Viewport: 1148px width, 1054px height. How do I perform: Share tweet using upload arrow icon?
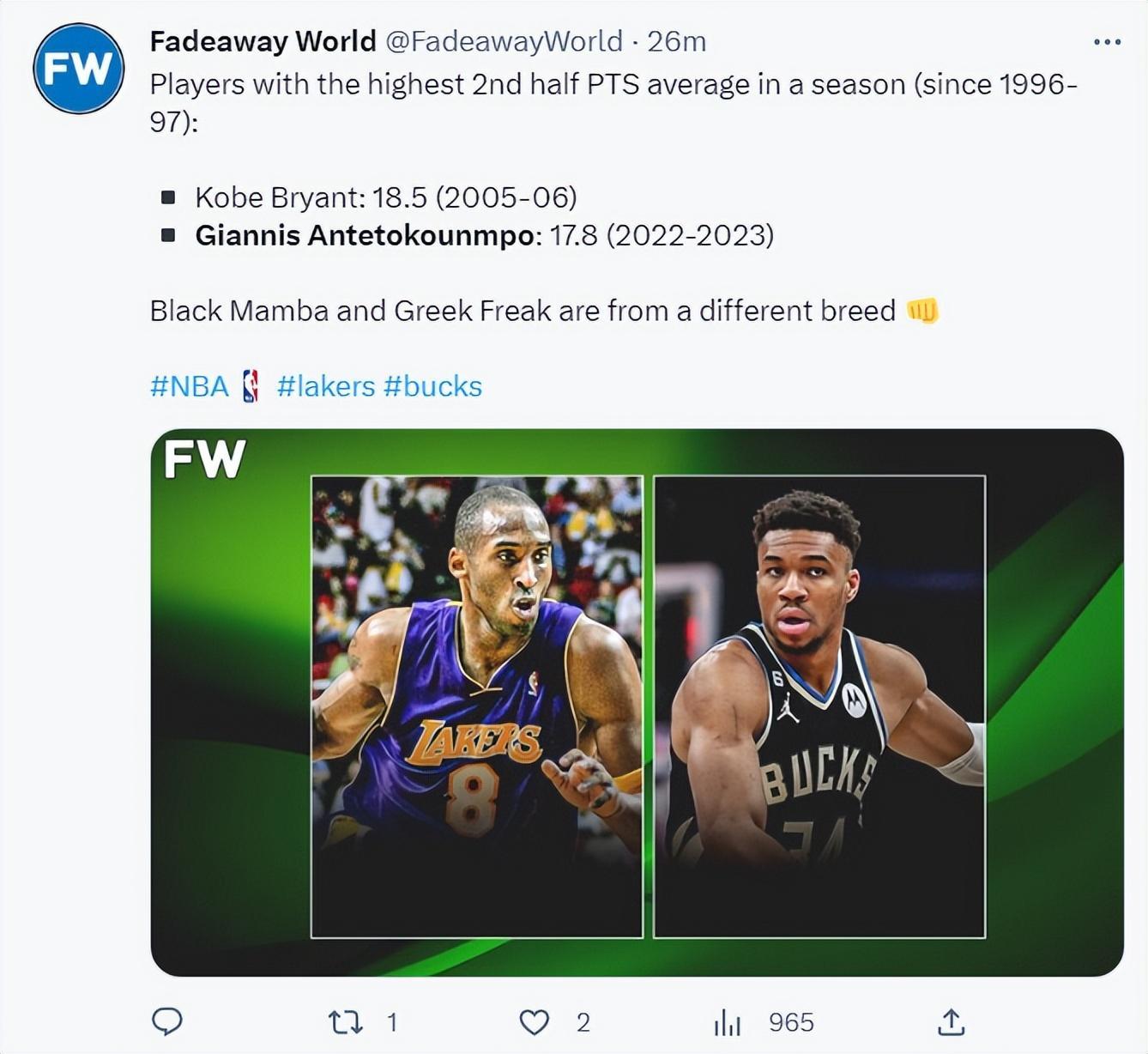pyautogui.click(x=951, y=1021)
